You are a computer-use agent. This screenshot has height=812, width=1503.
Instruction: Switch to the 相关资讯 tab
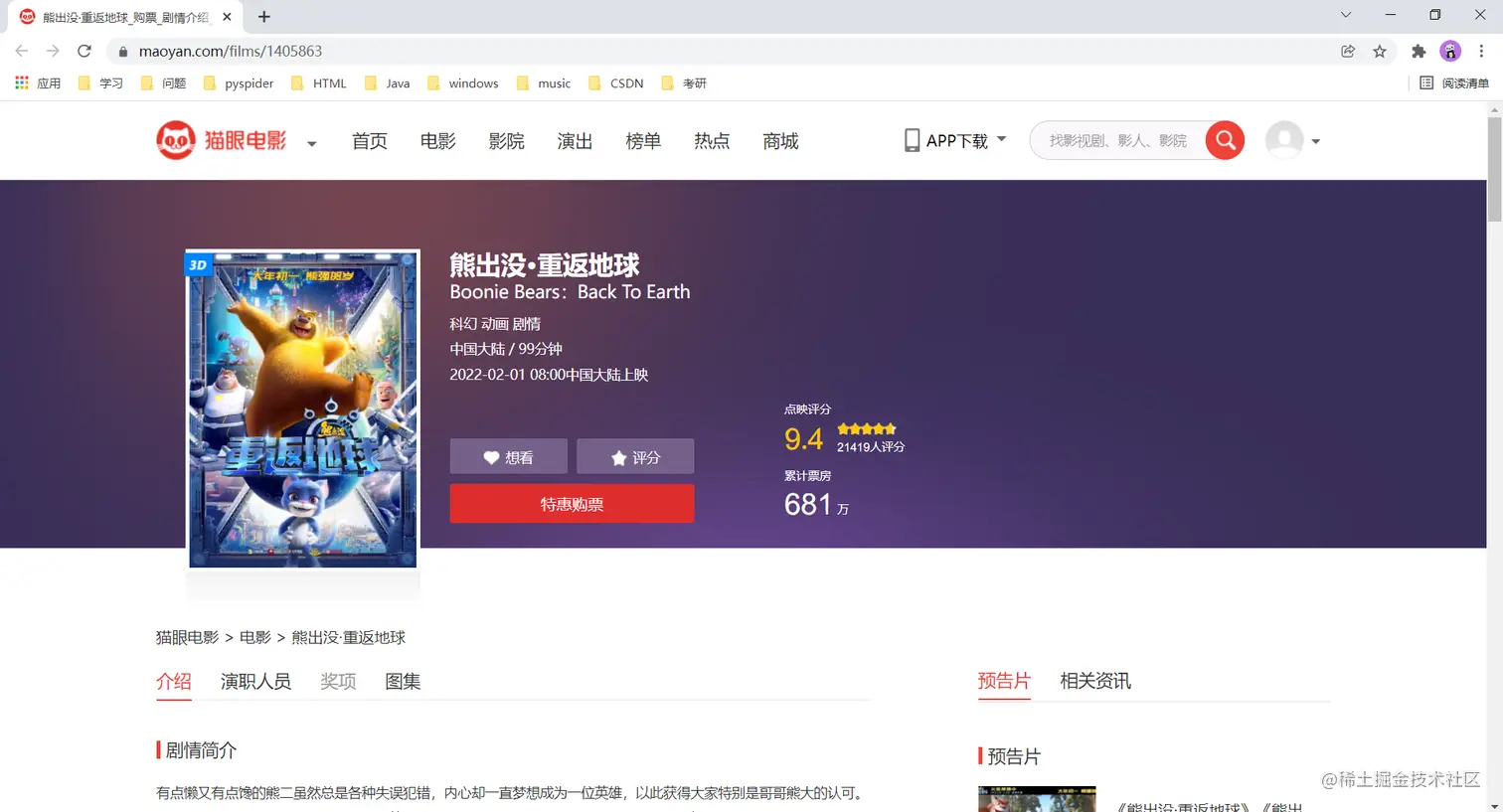[x=1095, y=681]
